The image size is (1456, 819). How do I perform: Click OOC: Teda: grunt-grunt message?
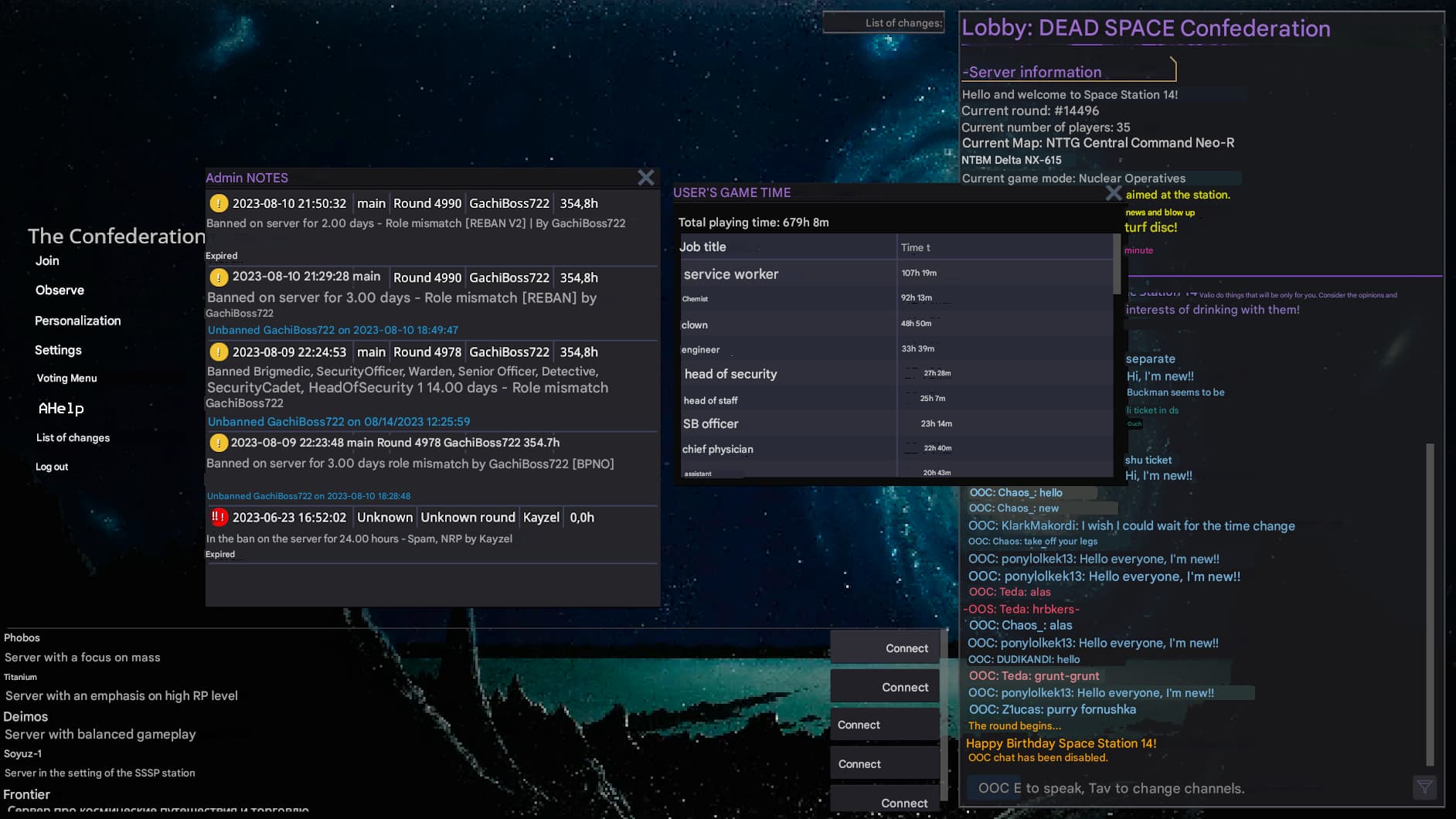coord(1033,676)
